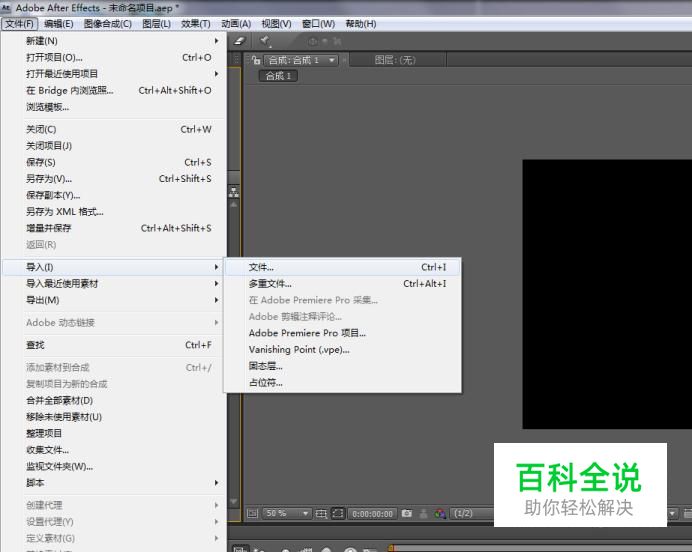Screen dimensions: 692x552
Task: Open the 帮助(H) menu
Action: pyautogui.click(x=361, y=24)
